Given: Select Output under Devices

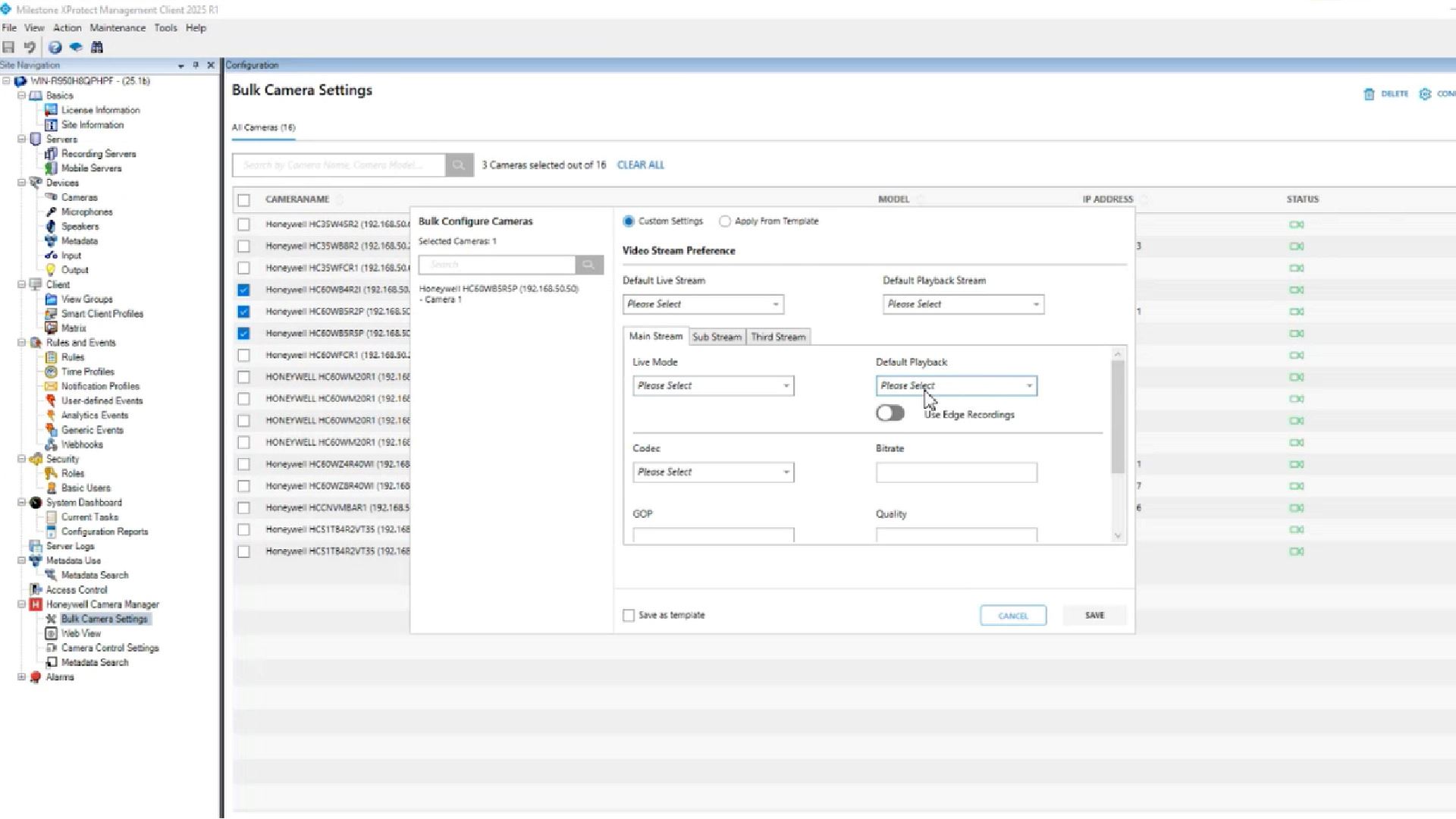Looking at the screenshot, I should 74,270.
